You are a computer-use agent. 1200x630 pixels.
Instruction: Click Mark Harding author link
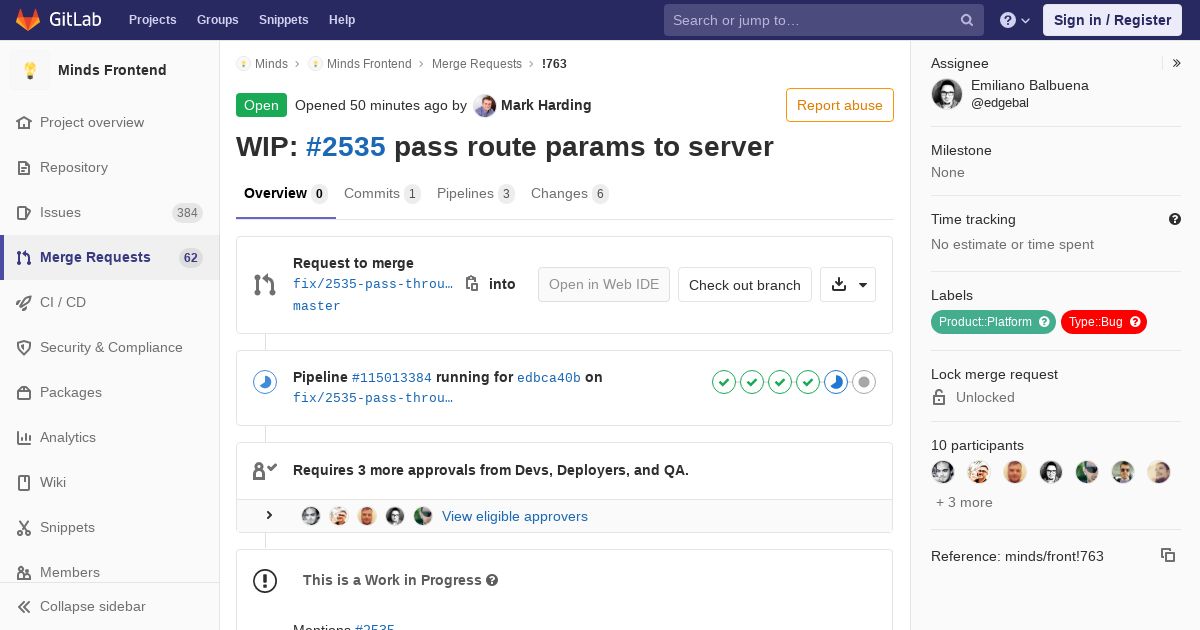pos(546,105)
